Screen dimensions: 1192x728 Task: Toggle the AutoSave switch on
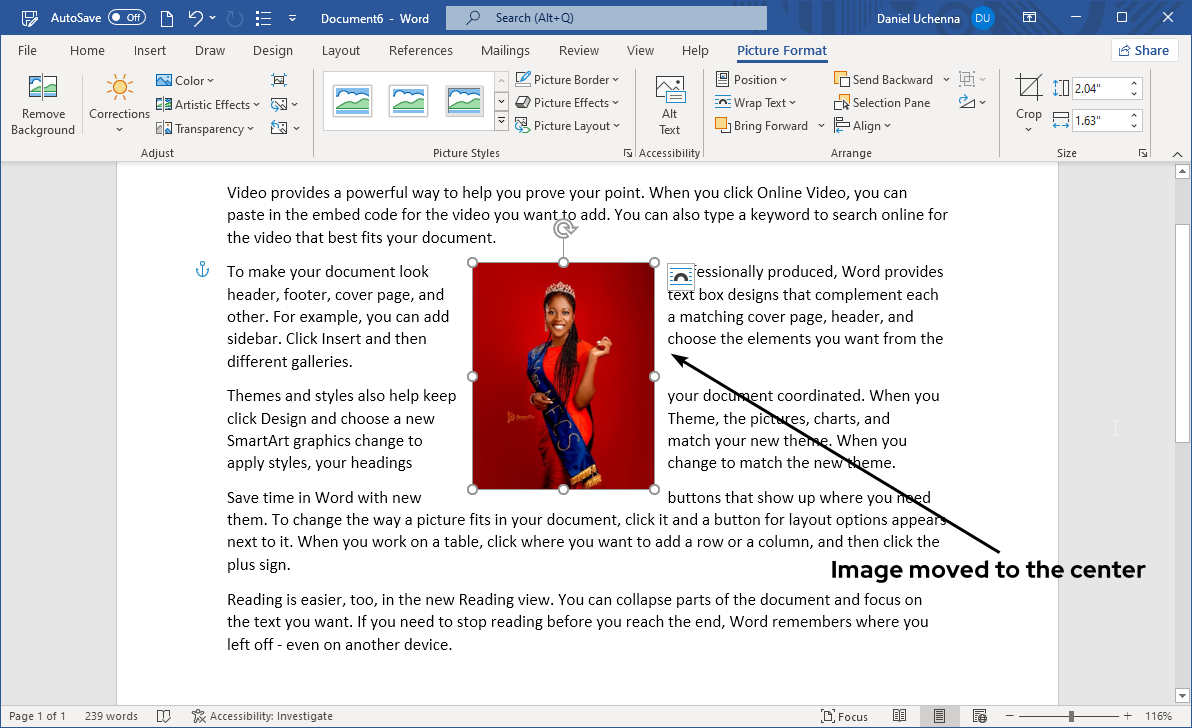125,17
